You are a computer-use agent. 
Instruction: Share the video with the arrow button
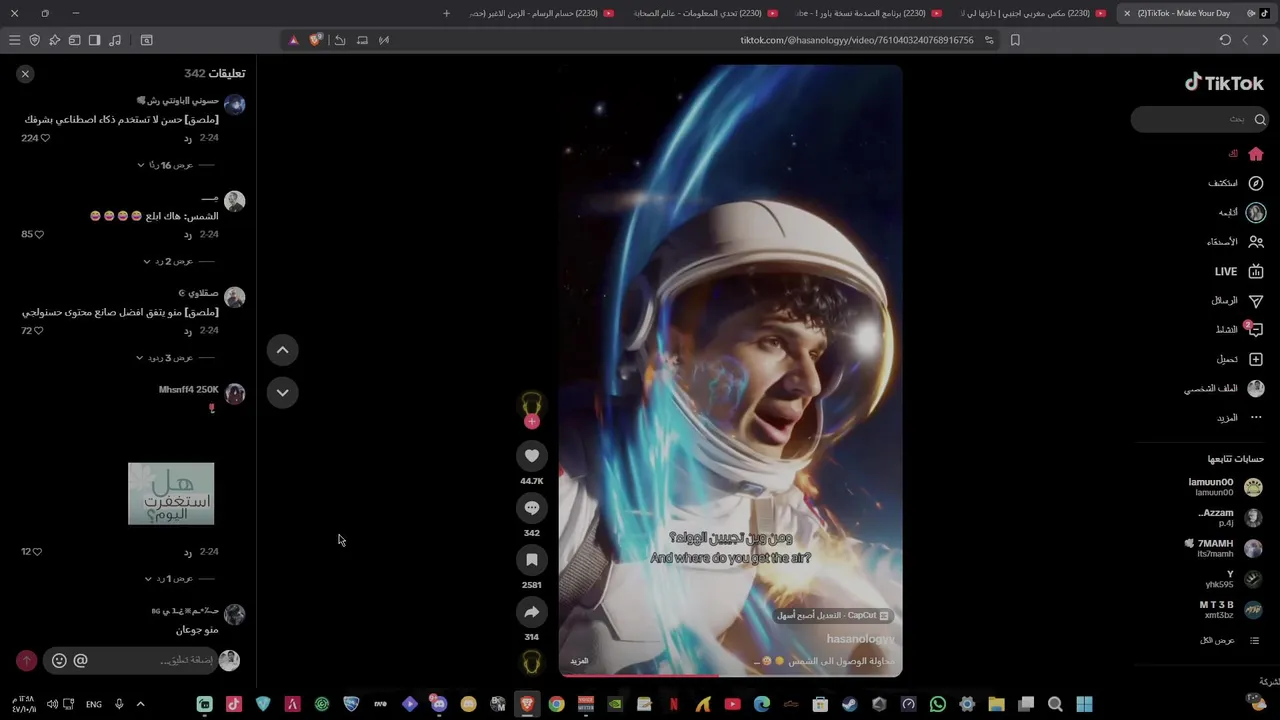click(532, 612)
